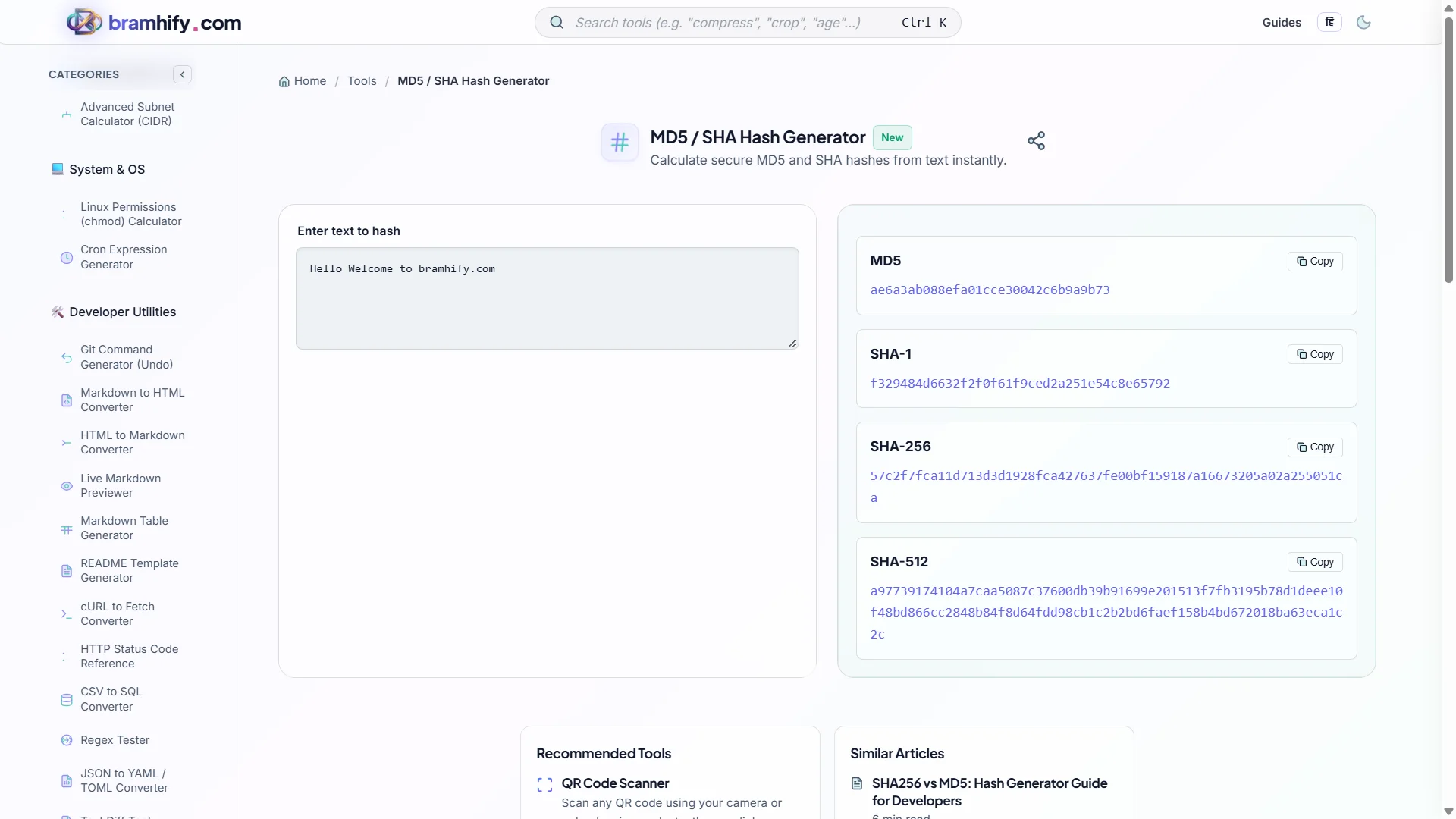Select the Developer Utilities category heading
The height and width of the screenshot is (819, 1456).
[x=123, y=312]
